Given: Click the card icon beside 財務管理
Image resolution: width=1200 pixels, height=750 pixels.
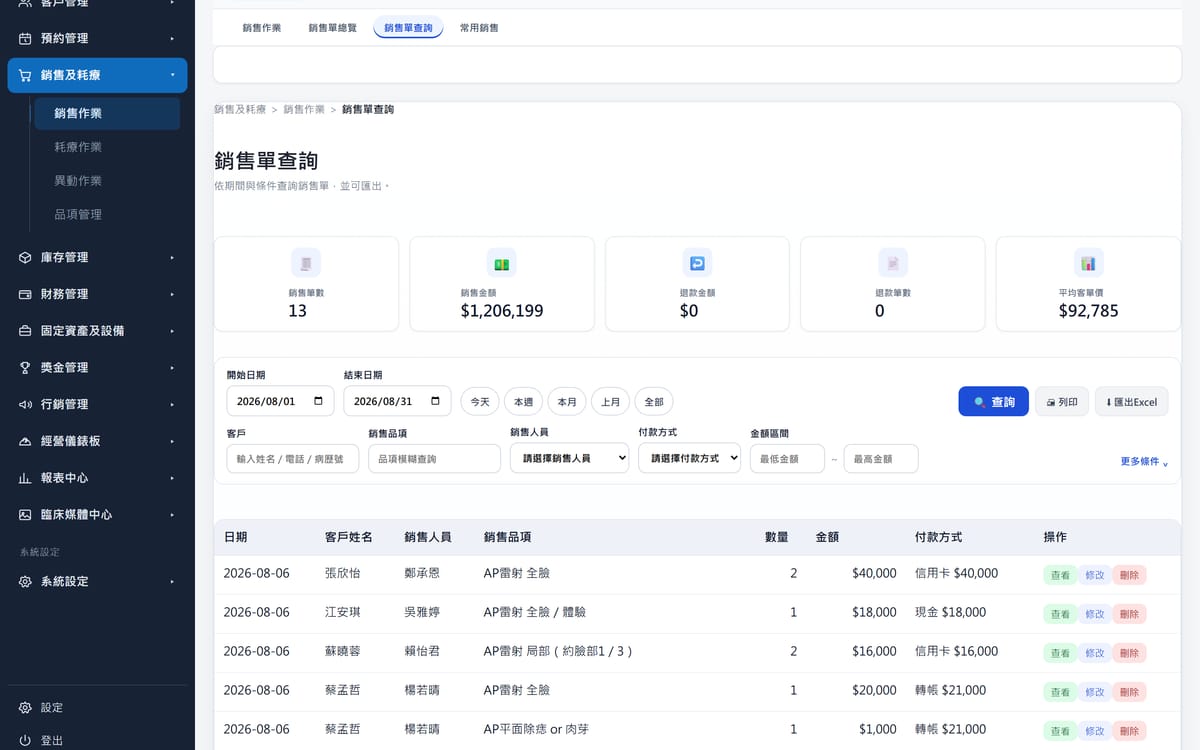Looking at the screenshot, I should pos(25,294).
